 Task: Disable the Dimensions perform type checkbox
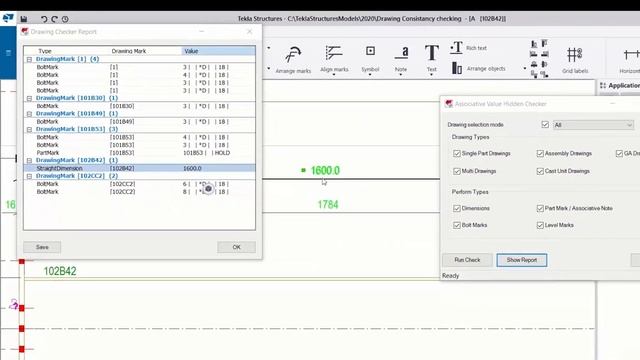pos(457,209)
